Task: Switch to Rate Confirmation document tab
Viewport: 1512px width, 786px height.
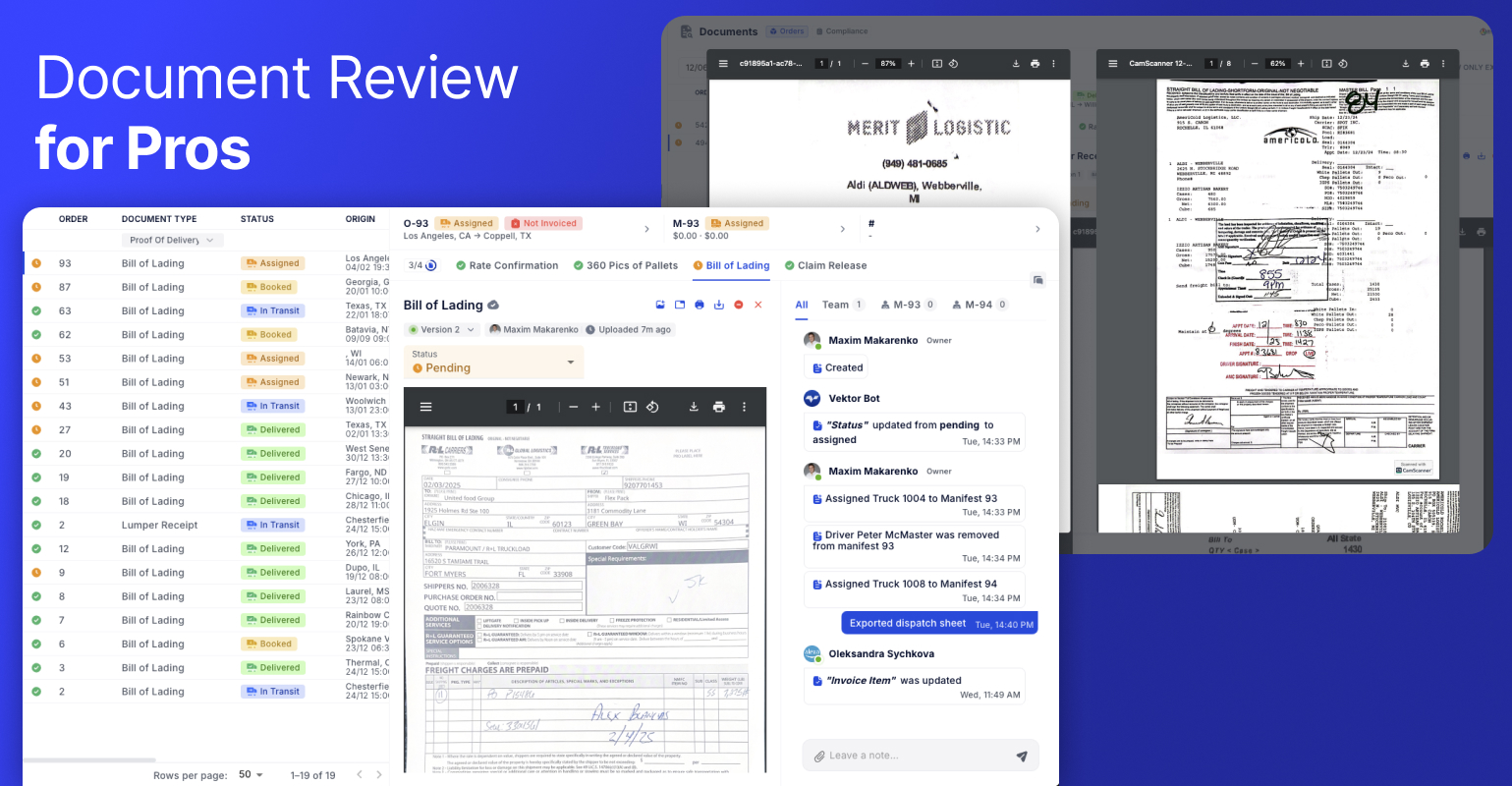Action: coord(507,265)
